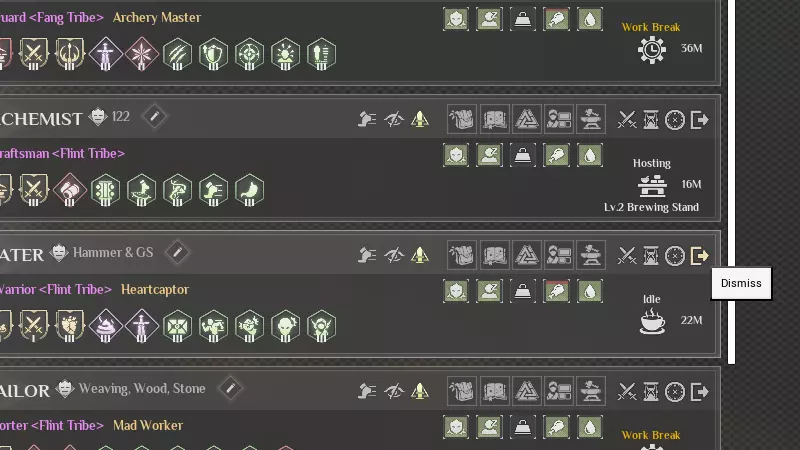Open the recipe book icon in Hammer & GS row

point(494,255)
